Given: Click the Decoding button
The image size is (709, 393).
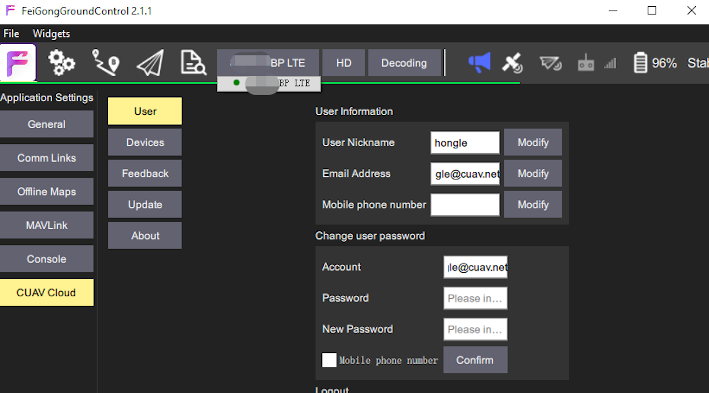Looking at the screenshot, I should click(404, 62).
